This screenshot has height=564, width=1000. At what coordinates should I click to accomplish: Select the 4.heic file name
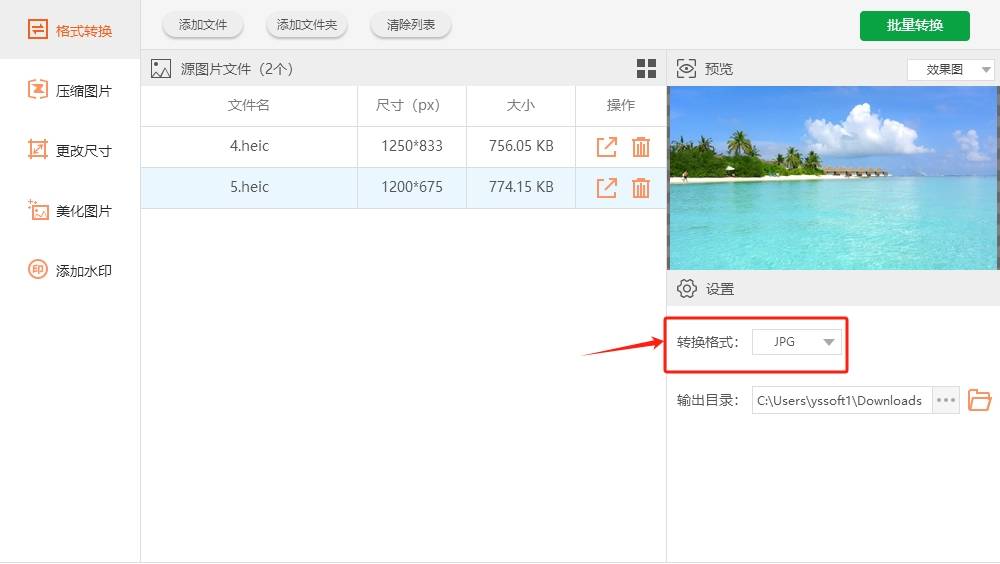coord(249,146)
